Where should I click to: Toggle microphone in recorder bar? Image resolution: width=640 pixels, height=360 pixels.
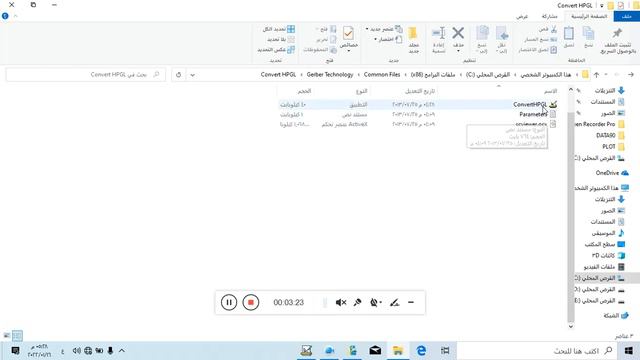click(358, 302)
